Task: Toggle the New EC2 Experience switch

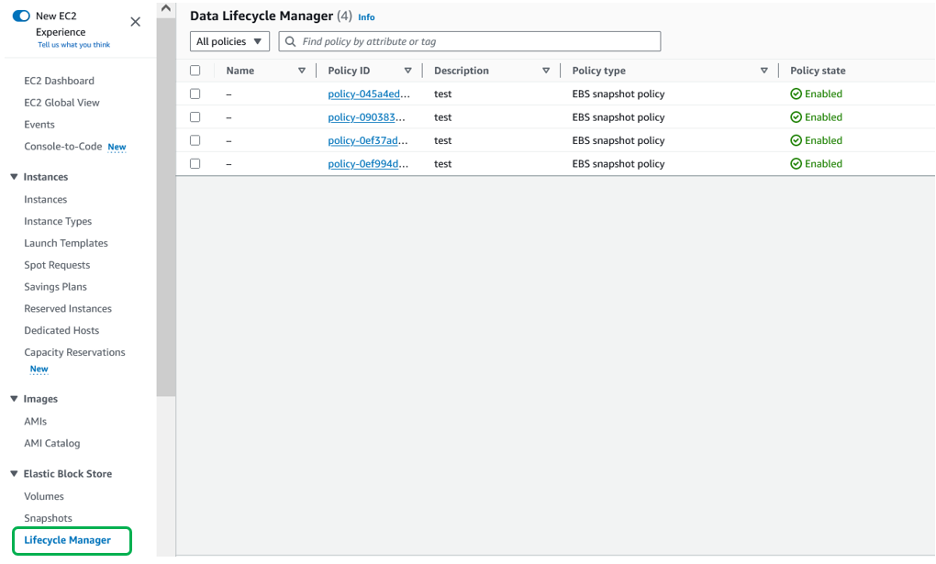Action: (x=21, y=16)
